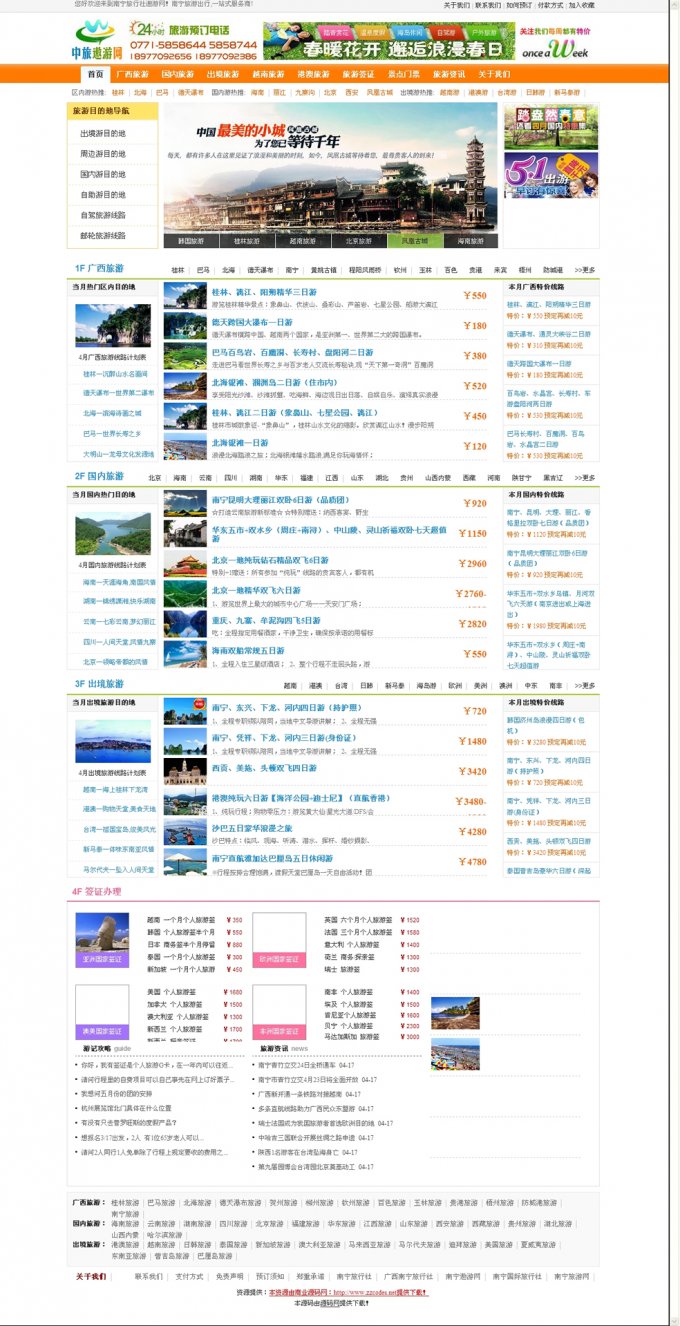Open the orange-bar 关于我们 nav item
This screenshot has width=680, height=1326.
coord(493,75)
